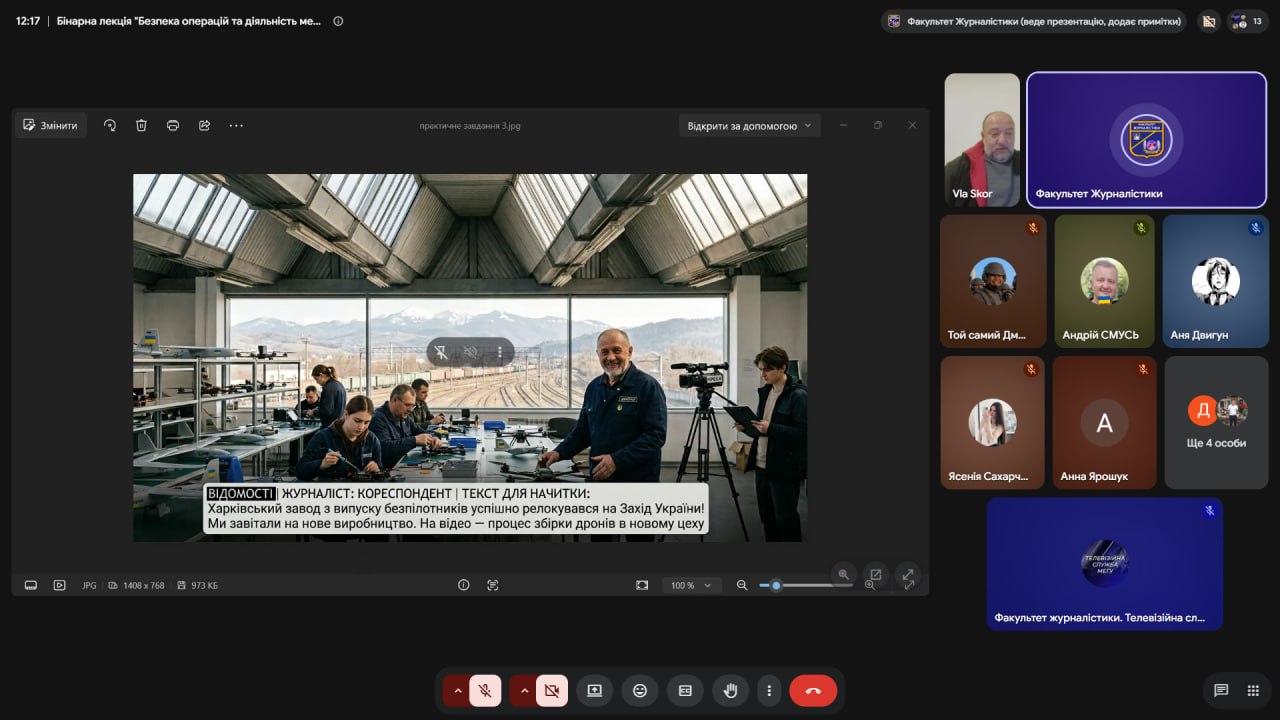The width and height of the screenshot is (1280, 720).
Task: Open the chat panel icon
Action: (1221, 690)
